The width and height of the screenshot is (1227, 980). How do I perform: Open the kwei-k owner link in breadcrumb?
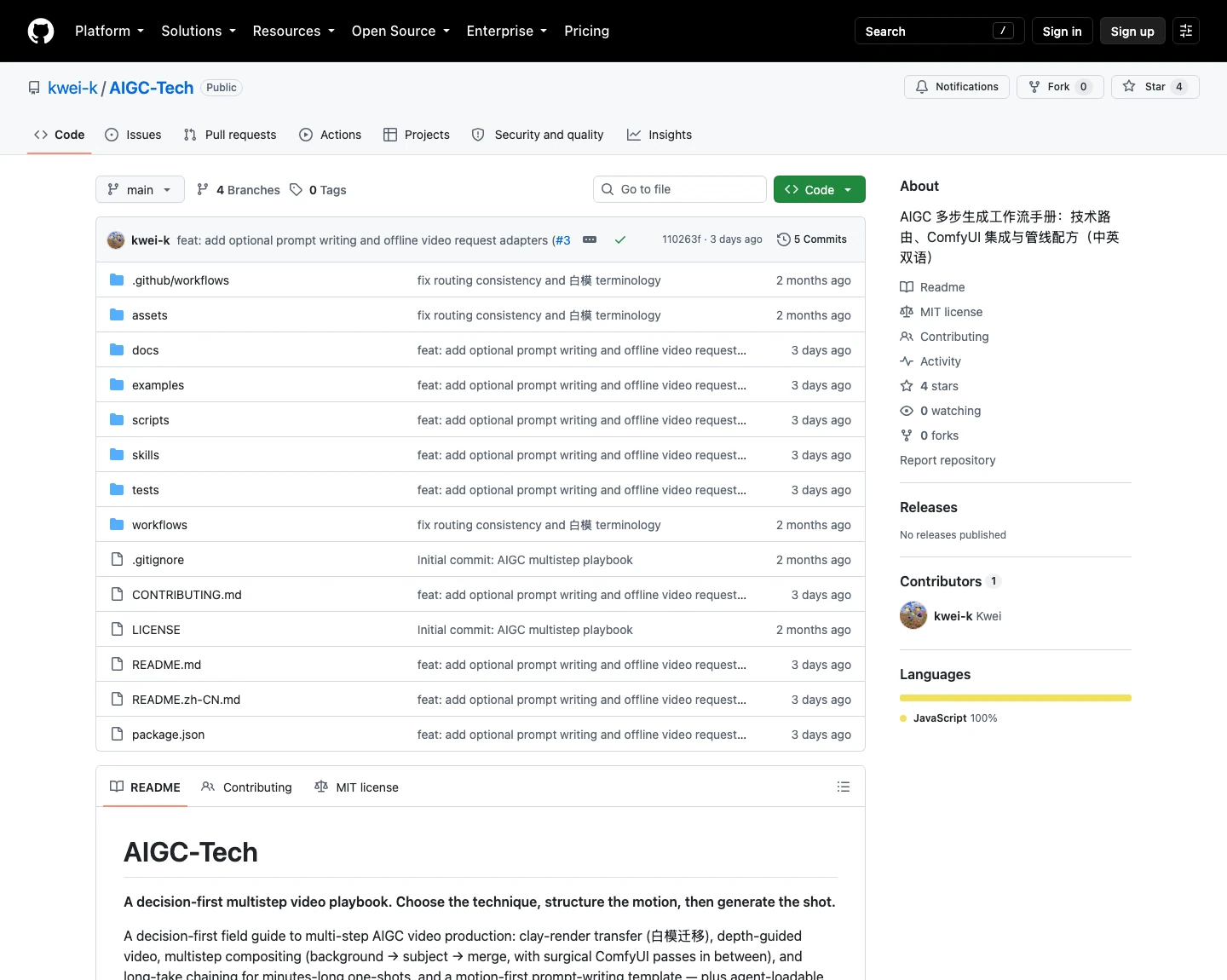click(x=72, y=88)
